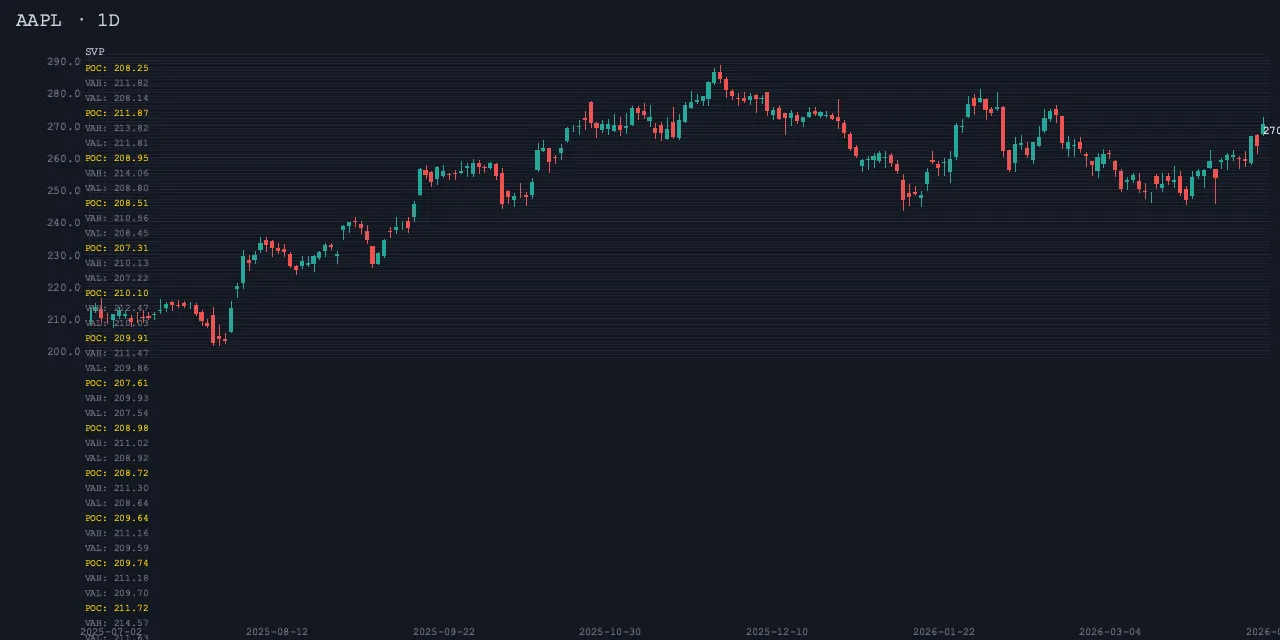
Task: Select the VAH: 211.82 label
Action: tap(117, 83)
